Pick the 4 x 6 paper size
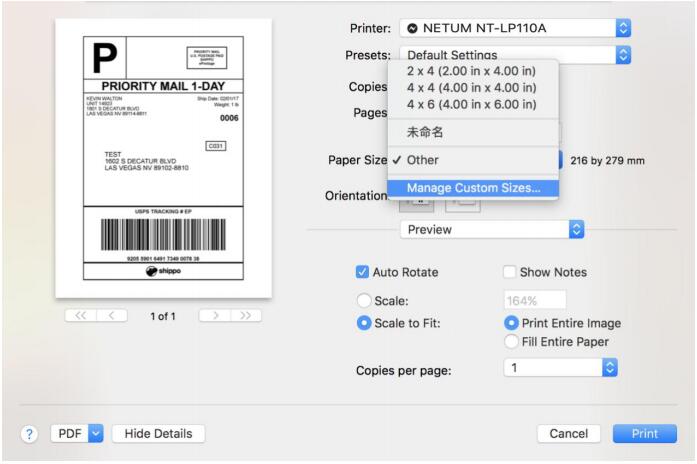The height and width of the screenshot is (464, 697). coord(470,104)
